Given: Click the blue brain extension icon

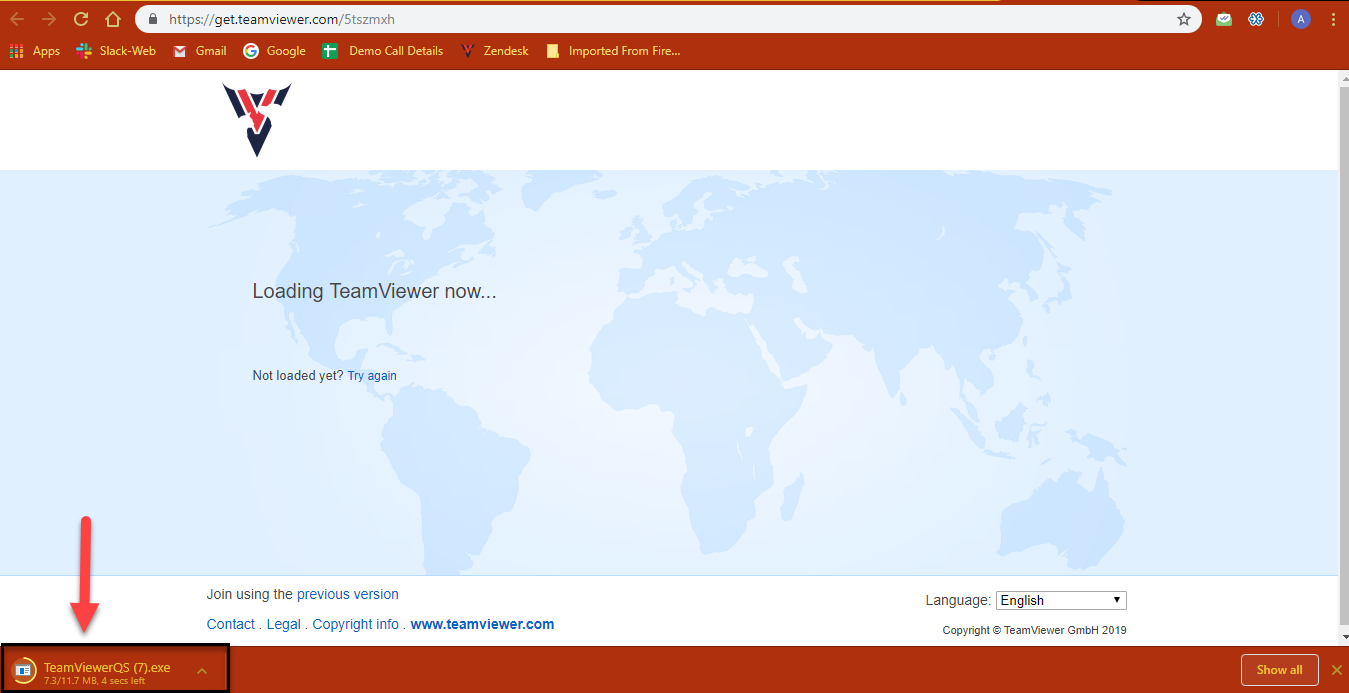Looking at the screenshot, I should point(1256,19).
